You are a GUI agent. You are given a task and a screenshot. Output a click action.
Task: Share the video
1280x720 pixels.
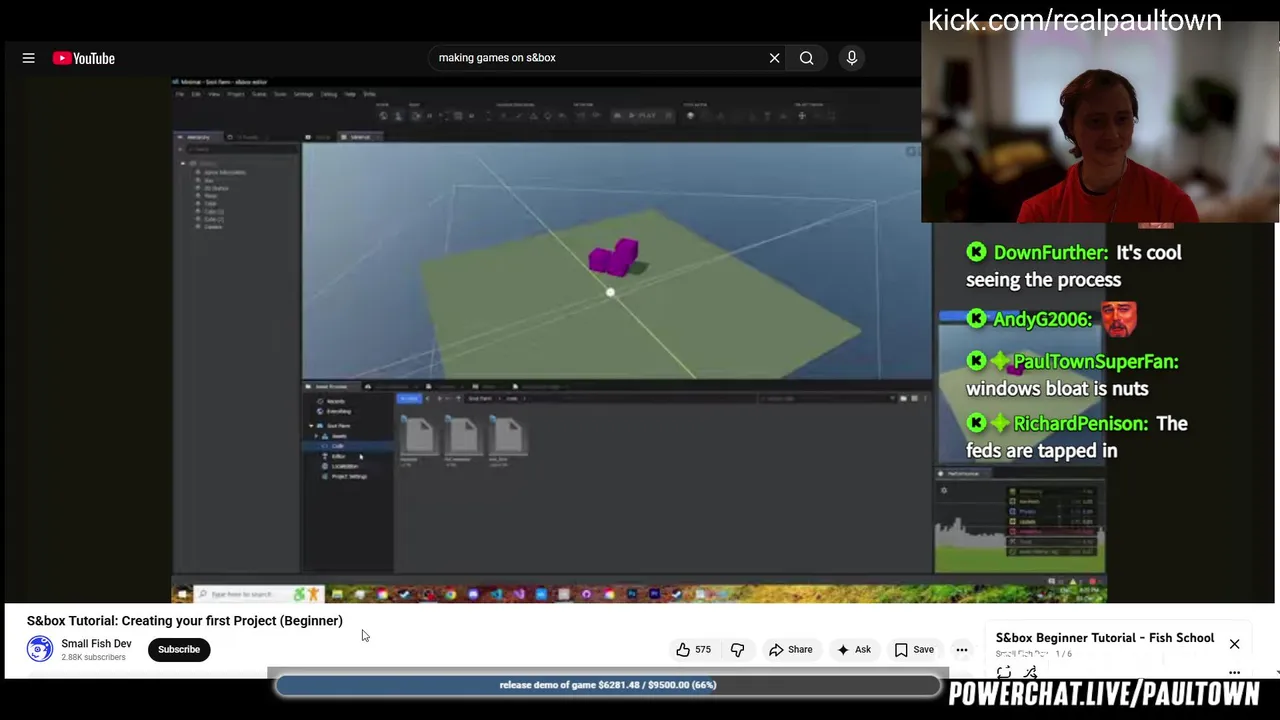pyautogui.click(x=790, y=650)
